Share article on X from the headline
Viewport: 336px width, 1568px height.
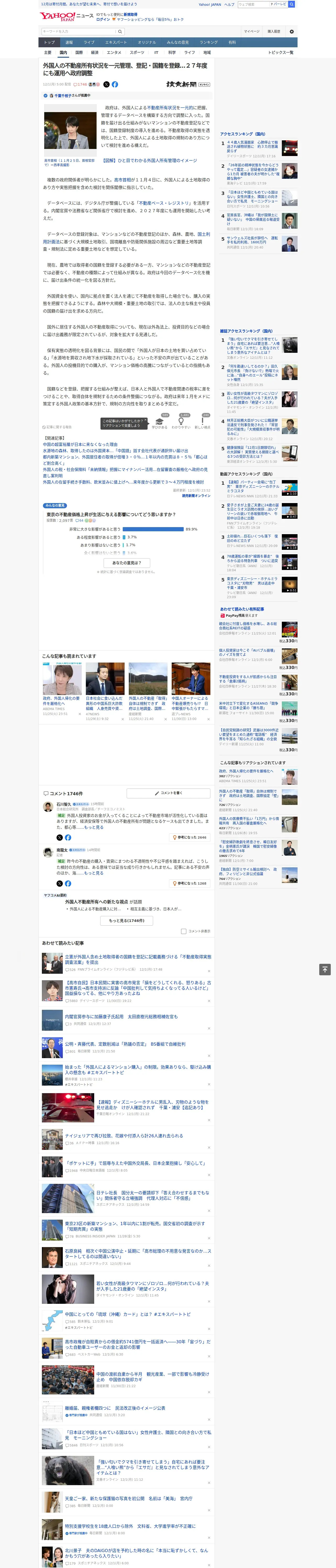[x=107, y=85]
